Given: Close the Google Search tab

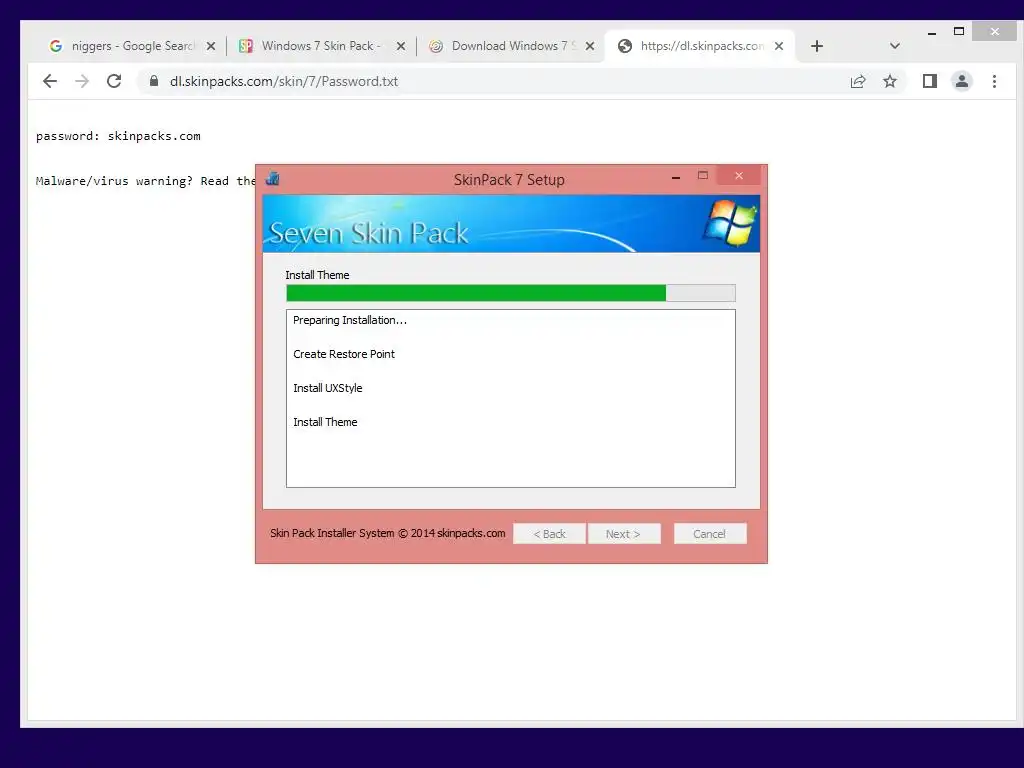Looking at the screenshot, I should pyautogui.click(x=210, y=46).
